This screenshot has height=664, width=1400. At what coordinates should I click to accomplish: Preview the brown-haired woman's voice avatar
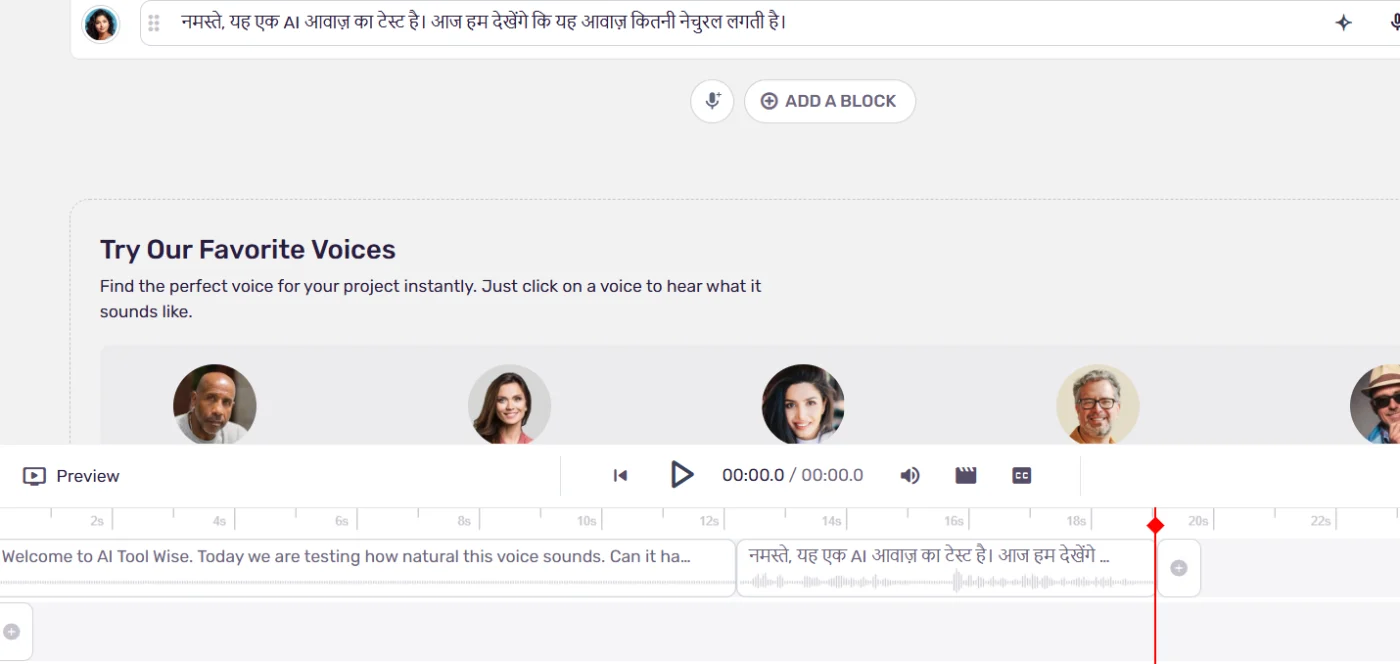point(510,404)
